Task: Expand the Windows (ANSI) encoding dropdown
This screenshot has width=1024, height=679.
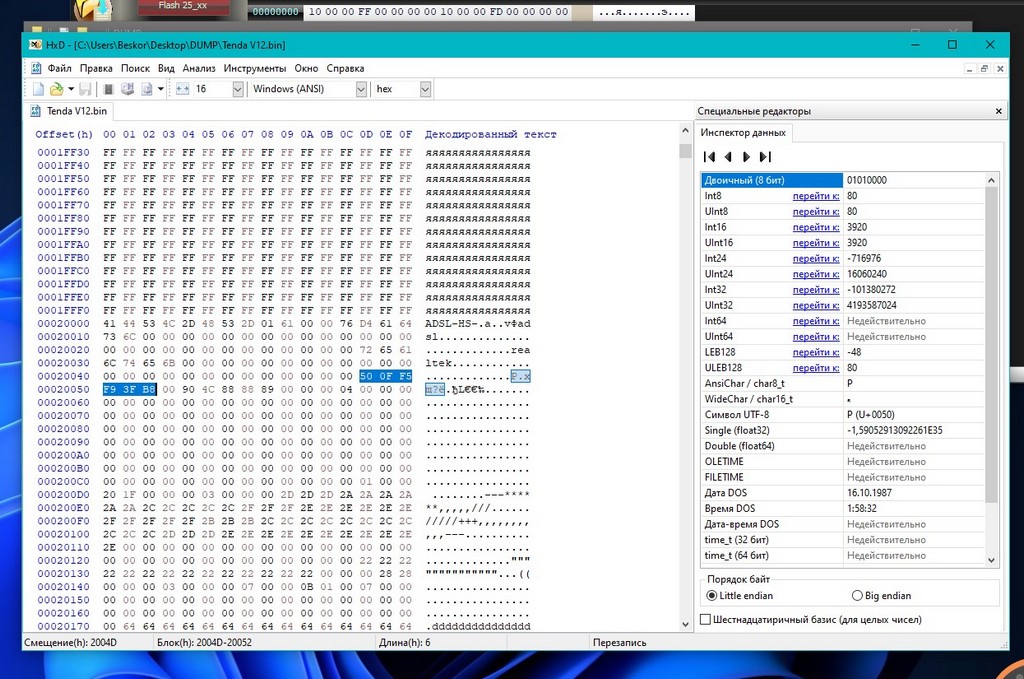Action: point(361,89)
